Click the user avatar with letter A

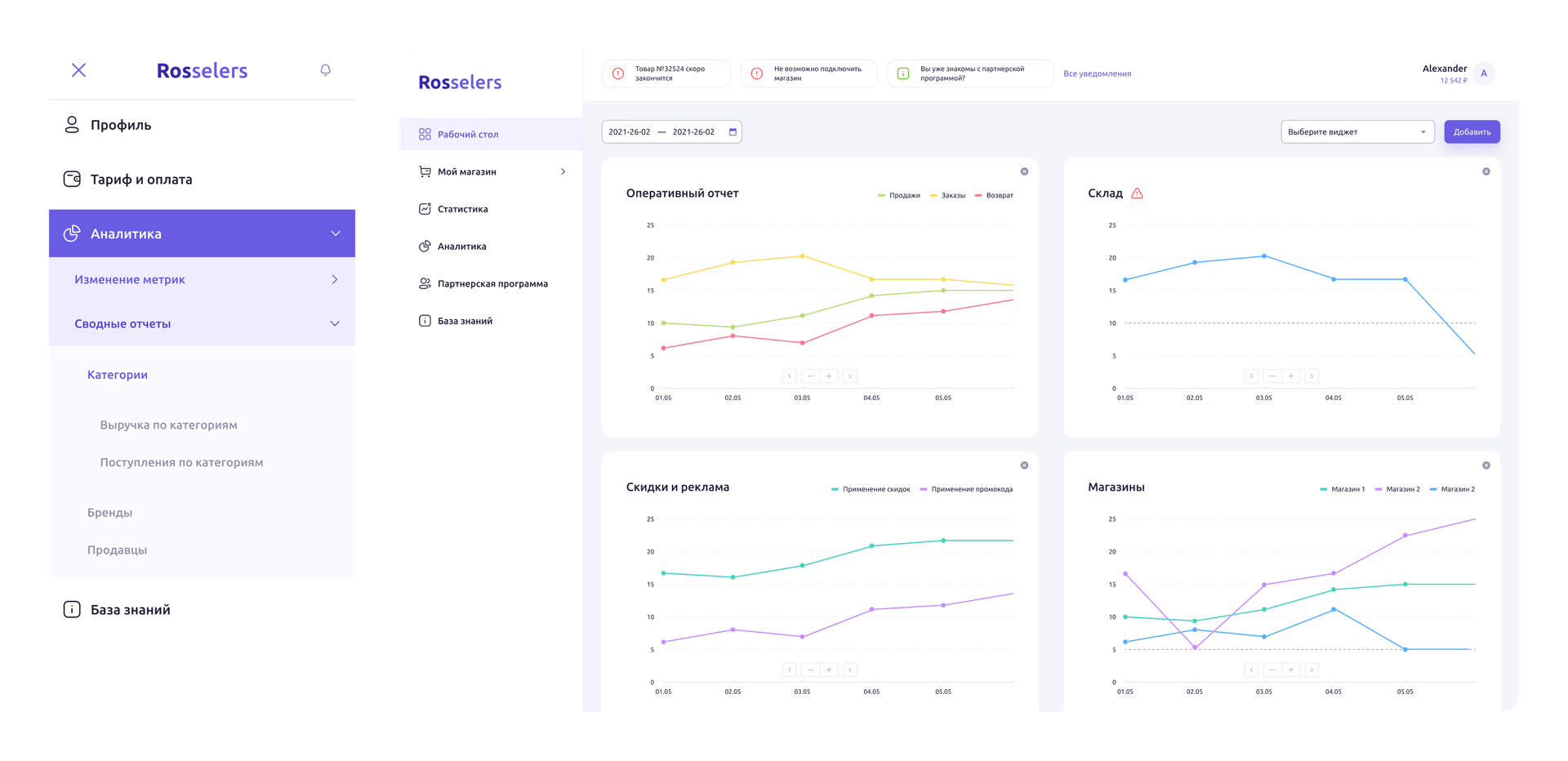(x=1484, y=73)
